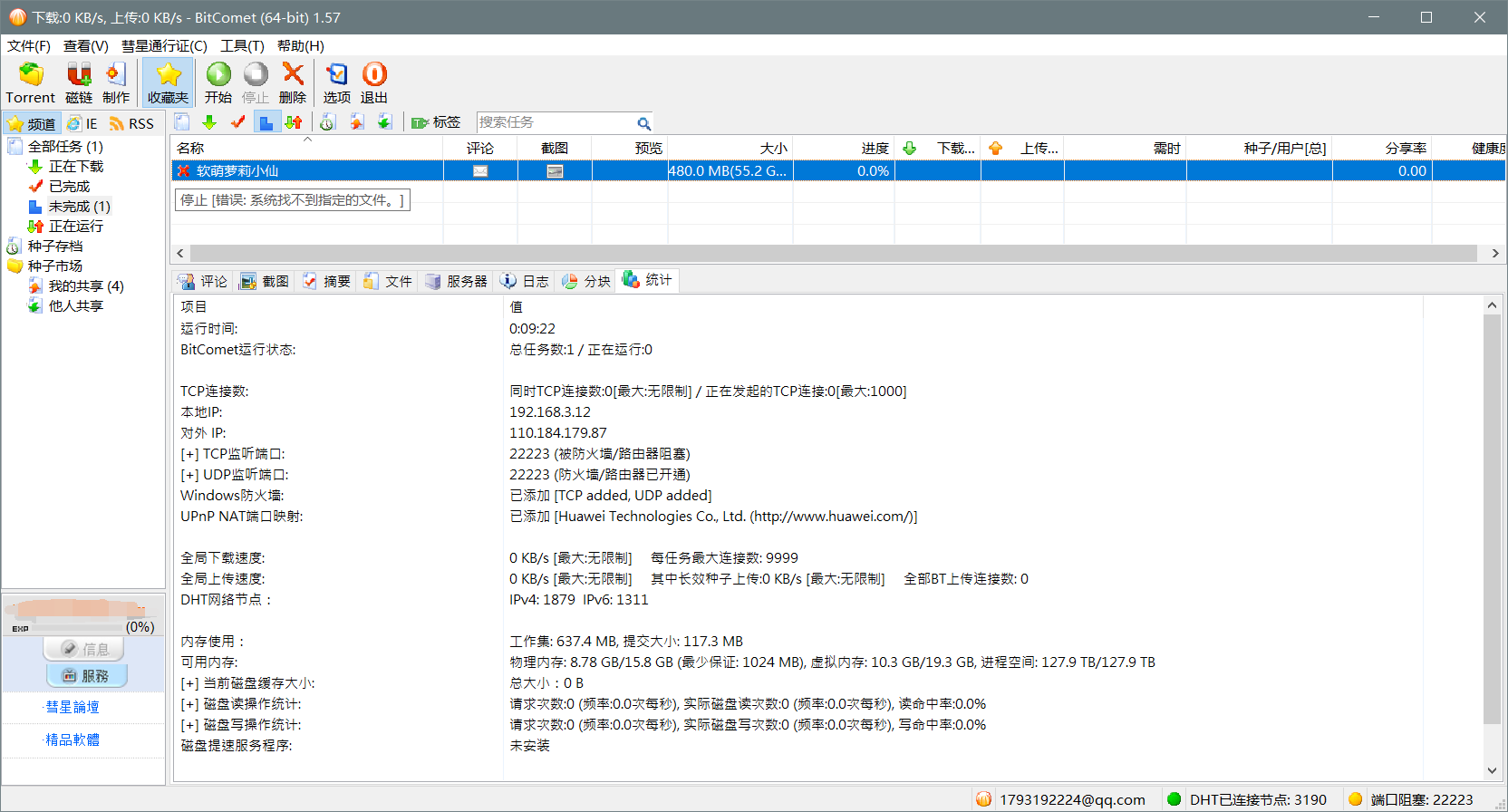
Task: Click the screenshot icon in task row
Action: pos(555,171)
